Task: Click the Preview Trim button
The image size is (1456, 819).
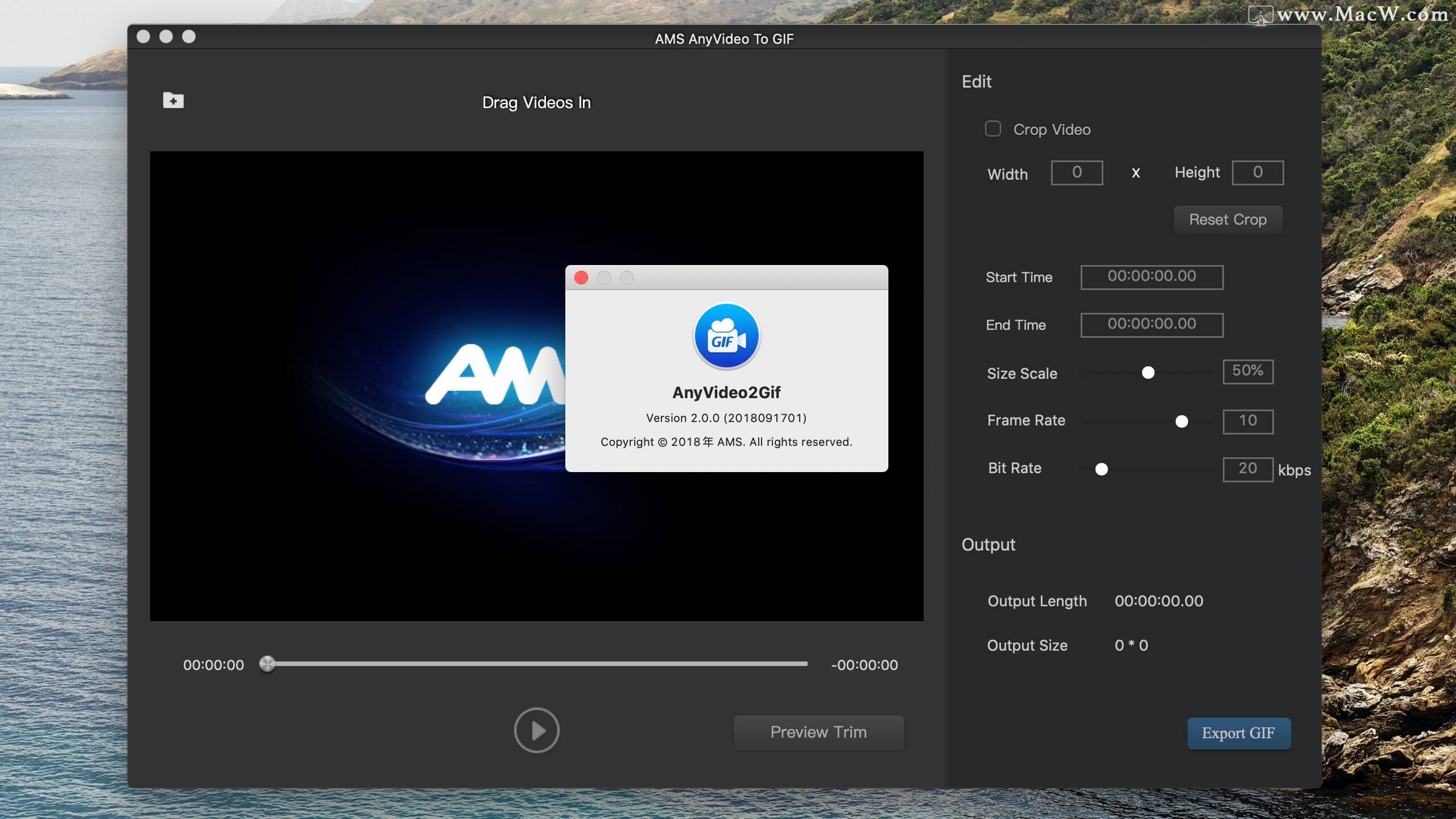Action: 818,733
